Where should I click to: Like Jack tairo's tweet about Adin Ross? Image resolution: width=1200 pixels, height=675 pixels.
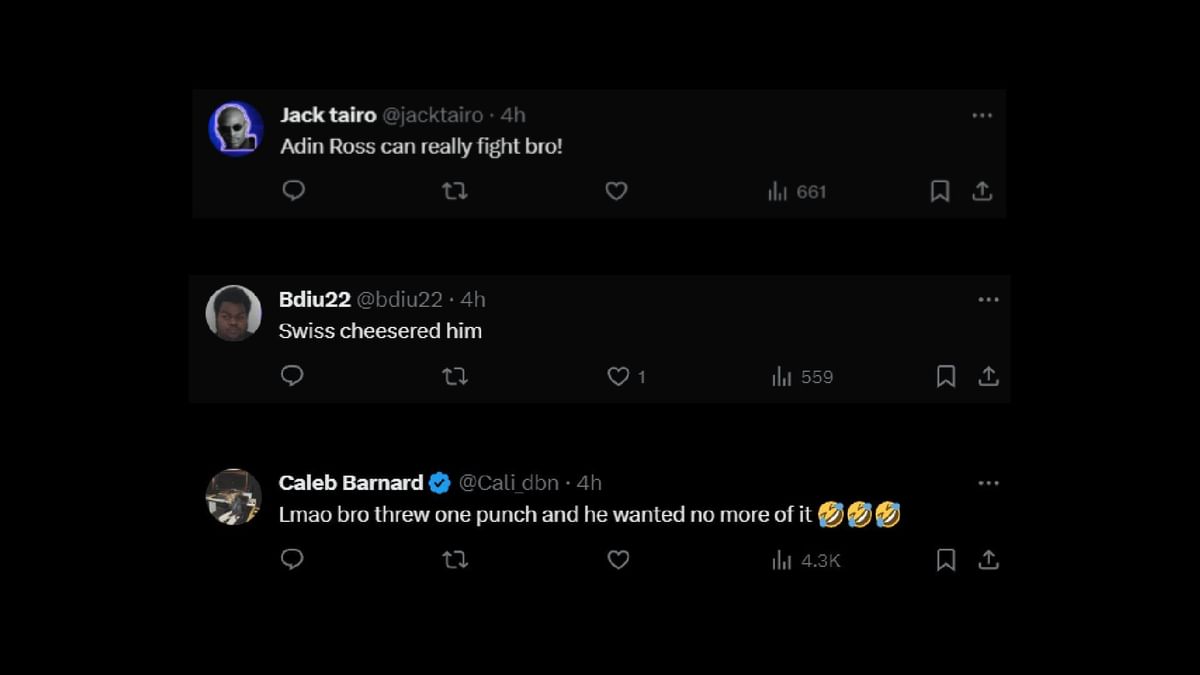616,191
